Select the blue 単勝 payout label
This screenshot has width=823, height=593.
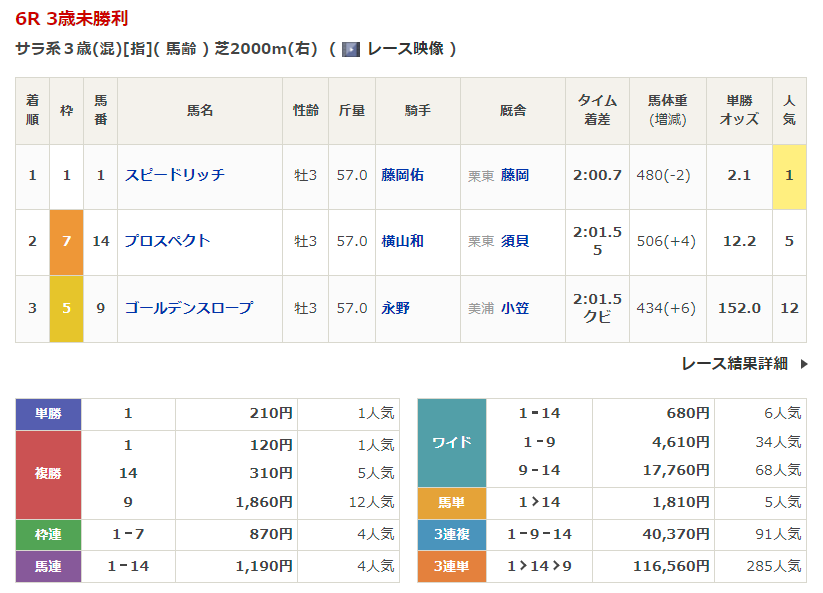(x=48, y=413)
